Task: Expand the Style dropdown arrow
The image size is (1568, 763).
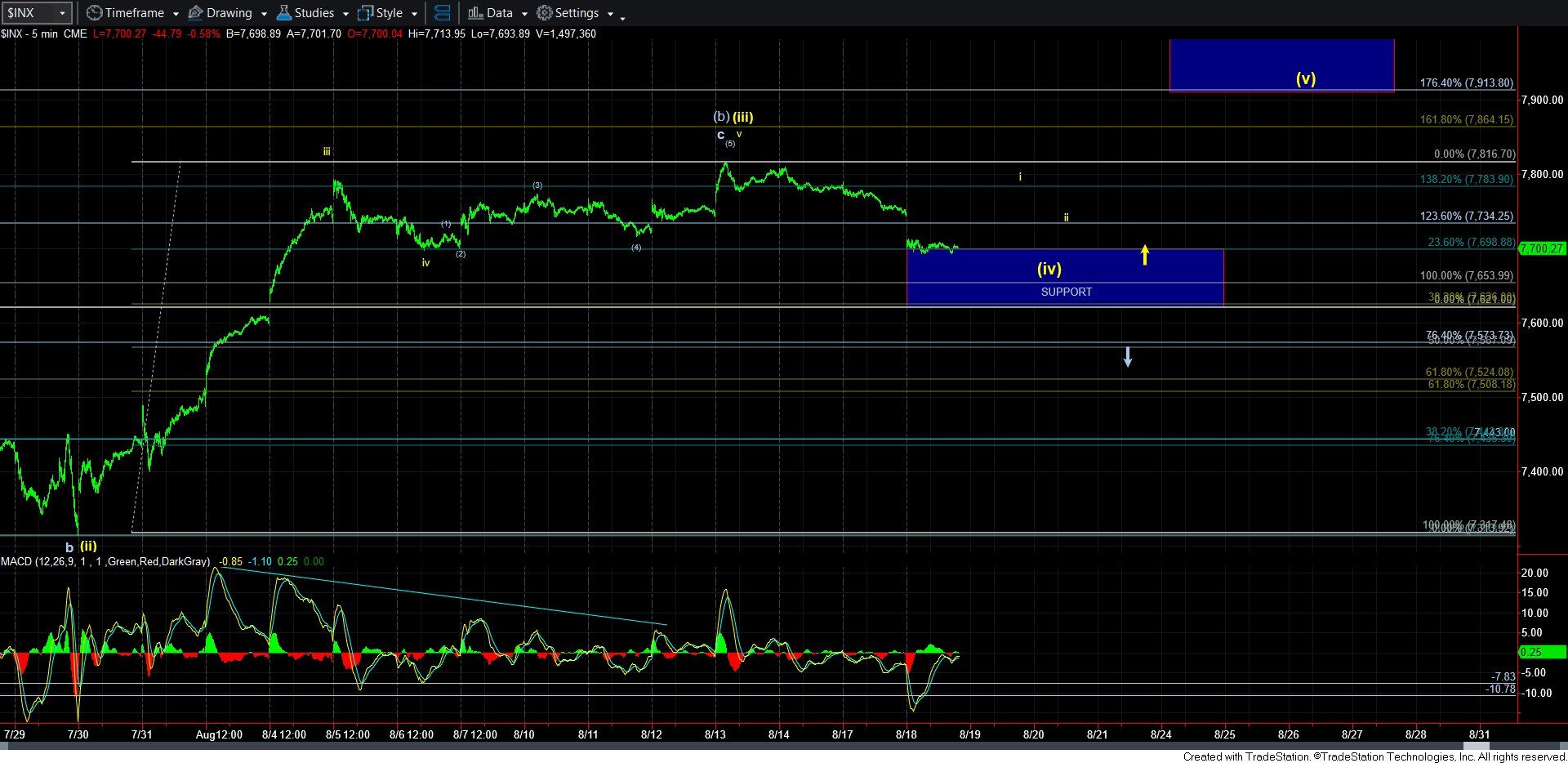Action: (x=414, y=14)
